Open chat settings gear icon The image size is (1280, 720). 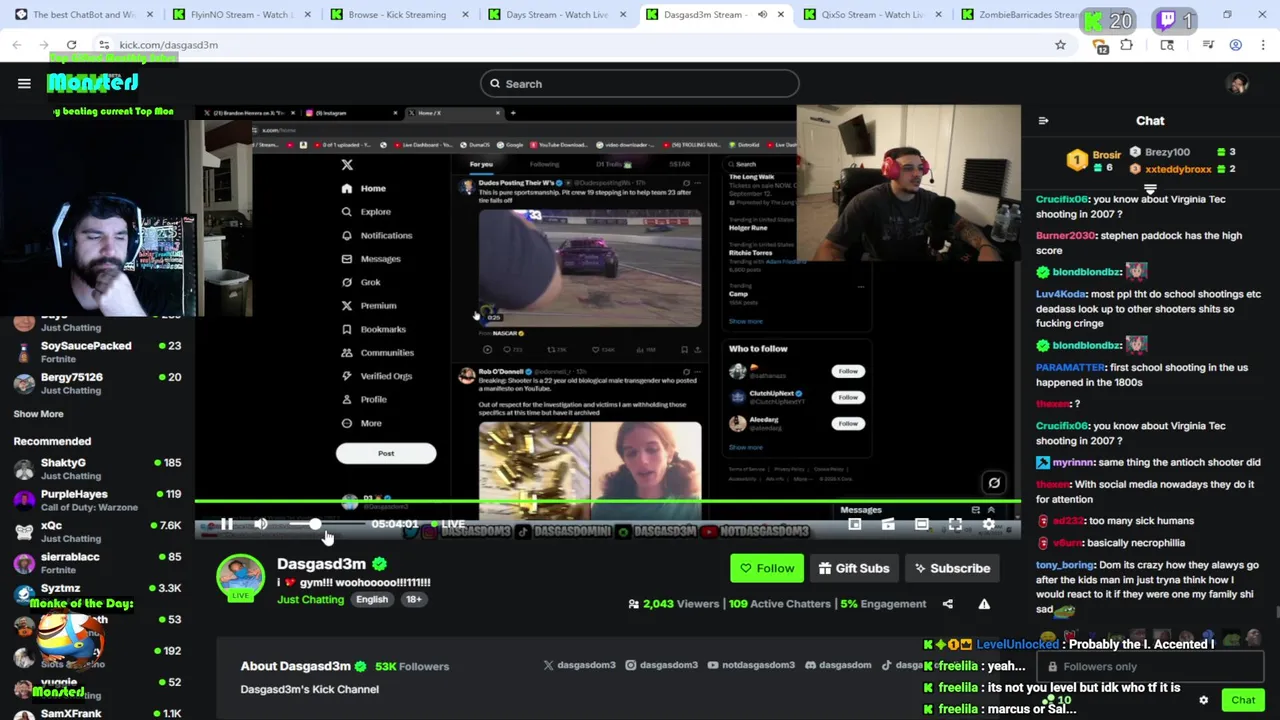(x=1204, y=700)
